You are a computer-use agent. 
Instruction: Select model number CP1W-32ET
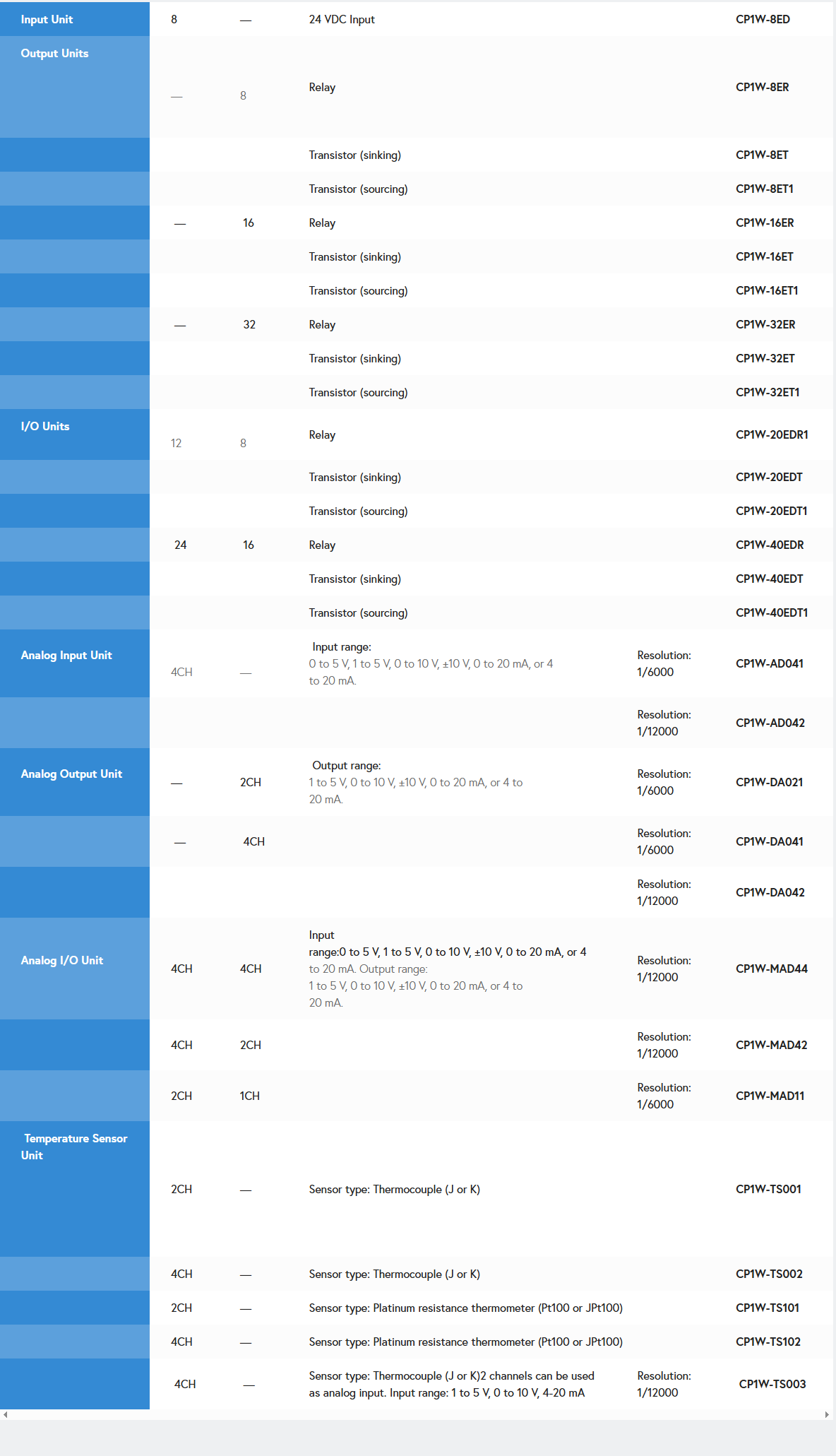765,358
